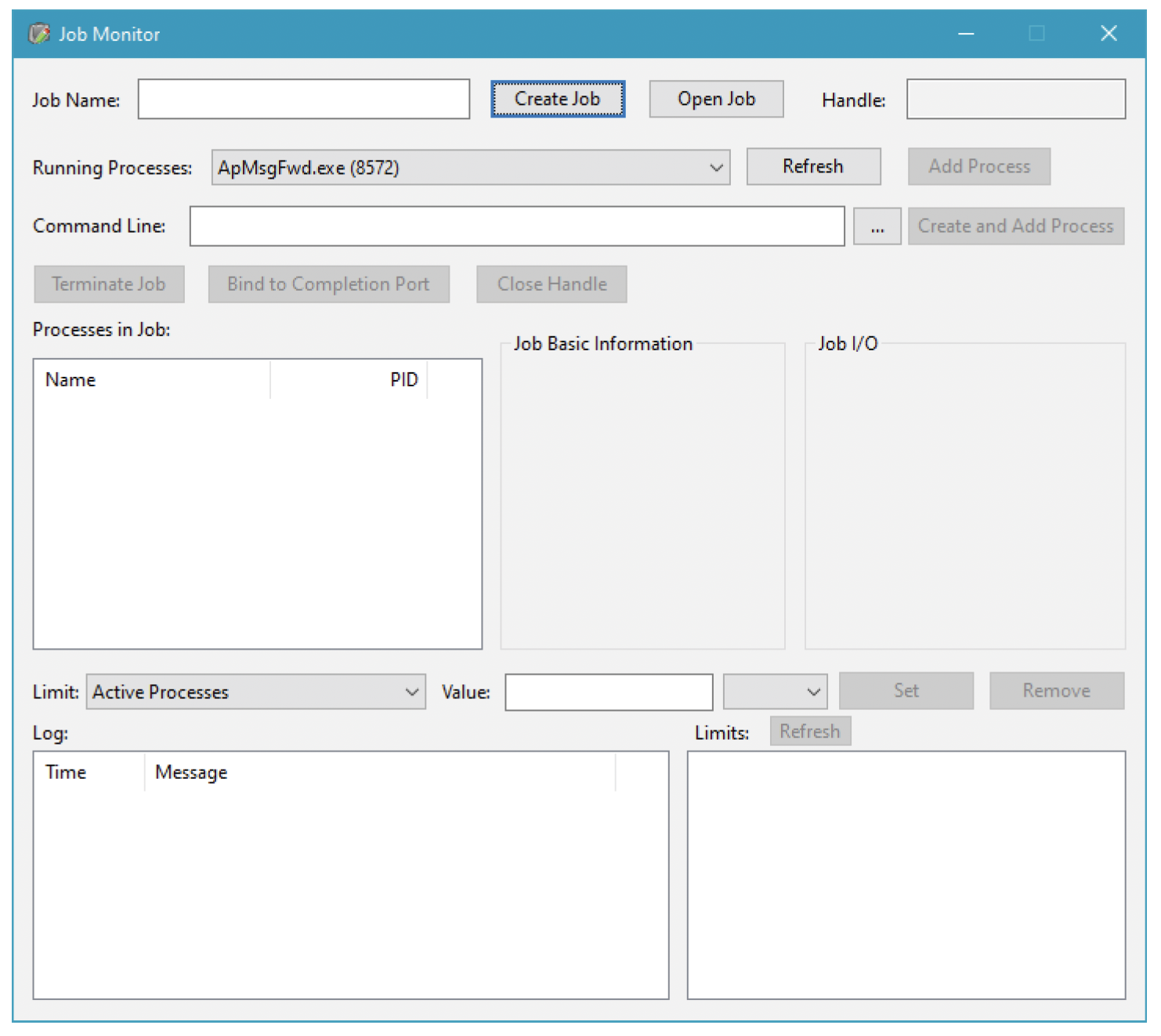
Task: Click the Set limit button
Action: [906, 690]
